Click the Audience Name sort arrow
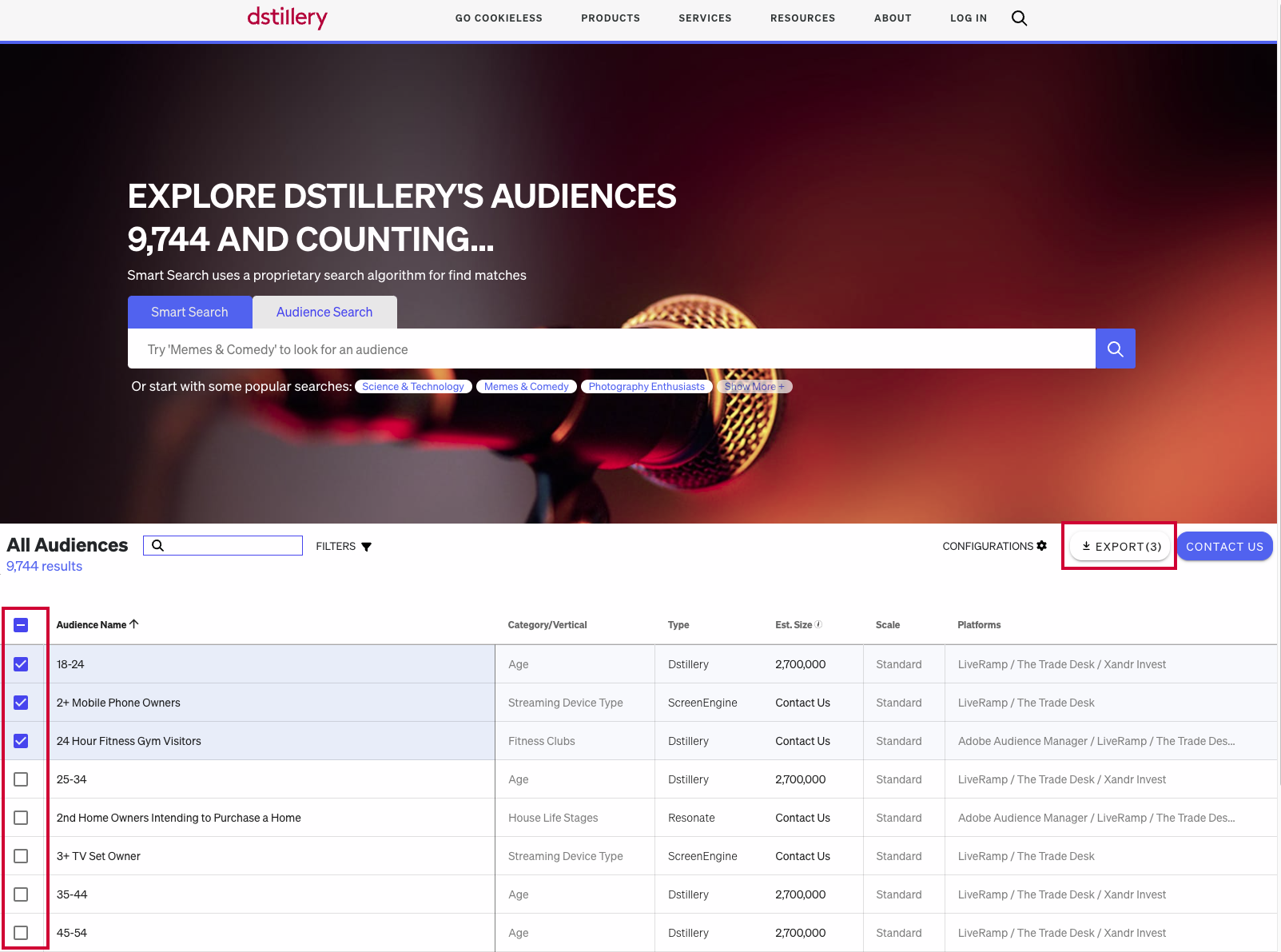 coord(134,624)
